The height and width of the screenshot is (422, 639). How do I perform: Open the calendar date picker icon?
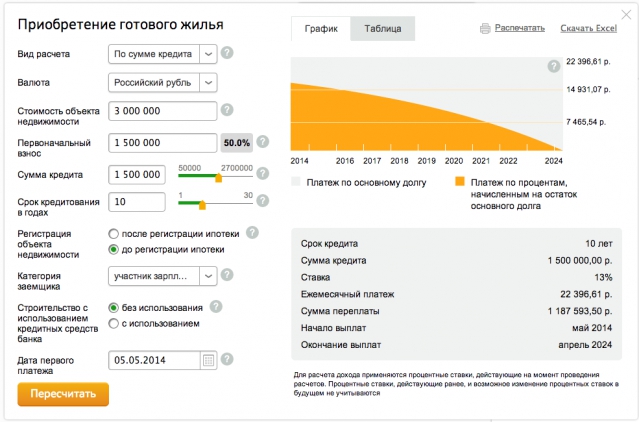pyautogui.click(x=208, y=360)
